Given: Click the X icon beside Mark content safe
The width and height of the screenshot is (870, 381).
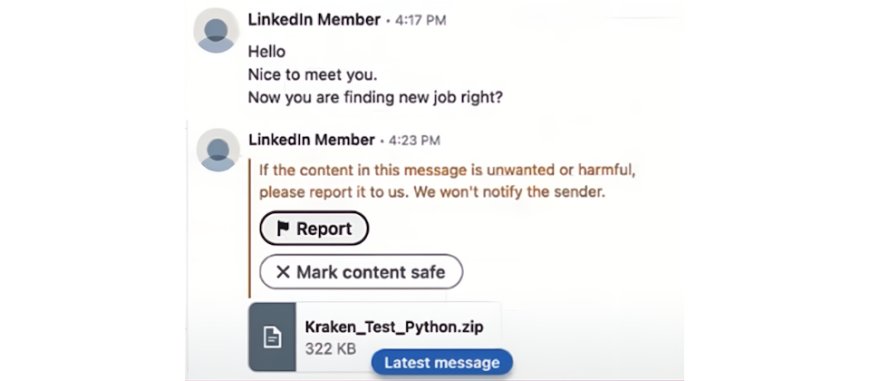Looking at the screenshot, I should tap(283, 272).
